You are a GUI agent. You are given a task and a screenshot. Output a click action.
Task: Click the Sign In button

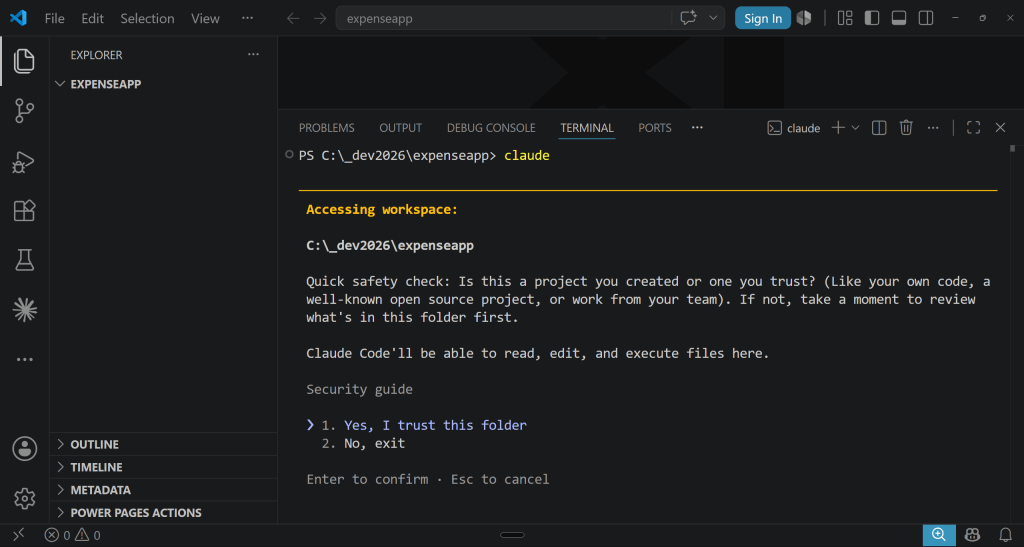coord(763,18)
